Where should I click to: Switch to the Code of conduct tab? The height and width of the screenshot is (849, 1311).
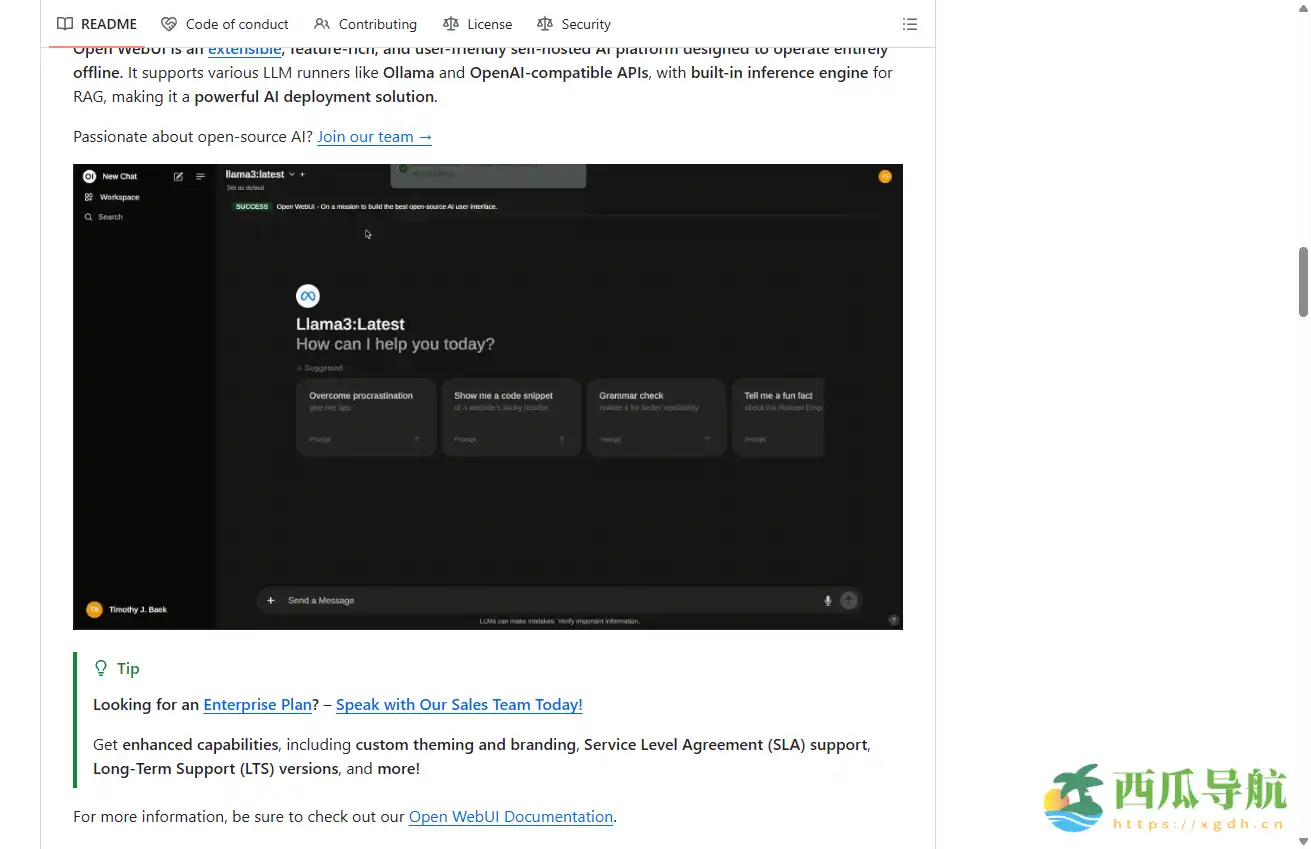coord(237,24)
